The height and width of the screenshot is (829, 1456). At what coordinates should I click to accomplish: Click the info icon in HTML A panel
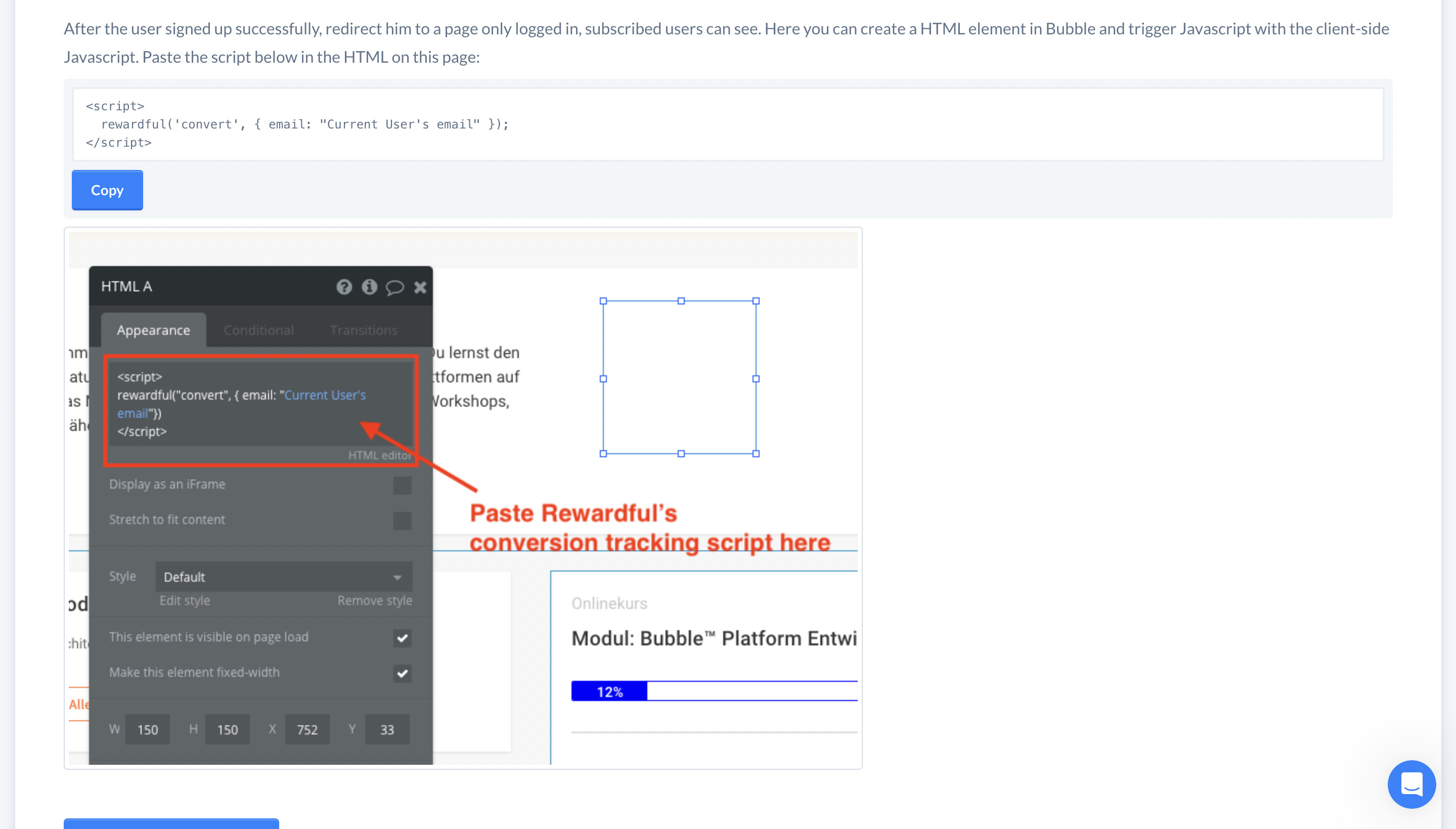(x=369, y=286)
